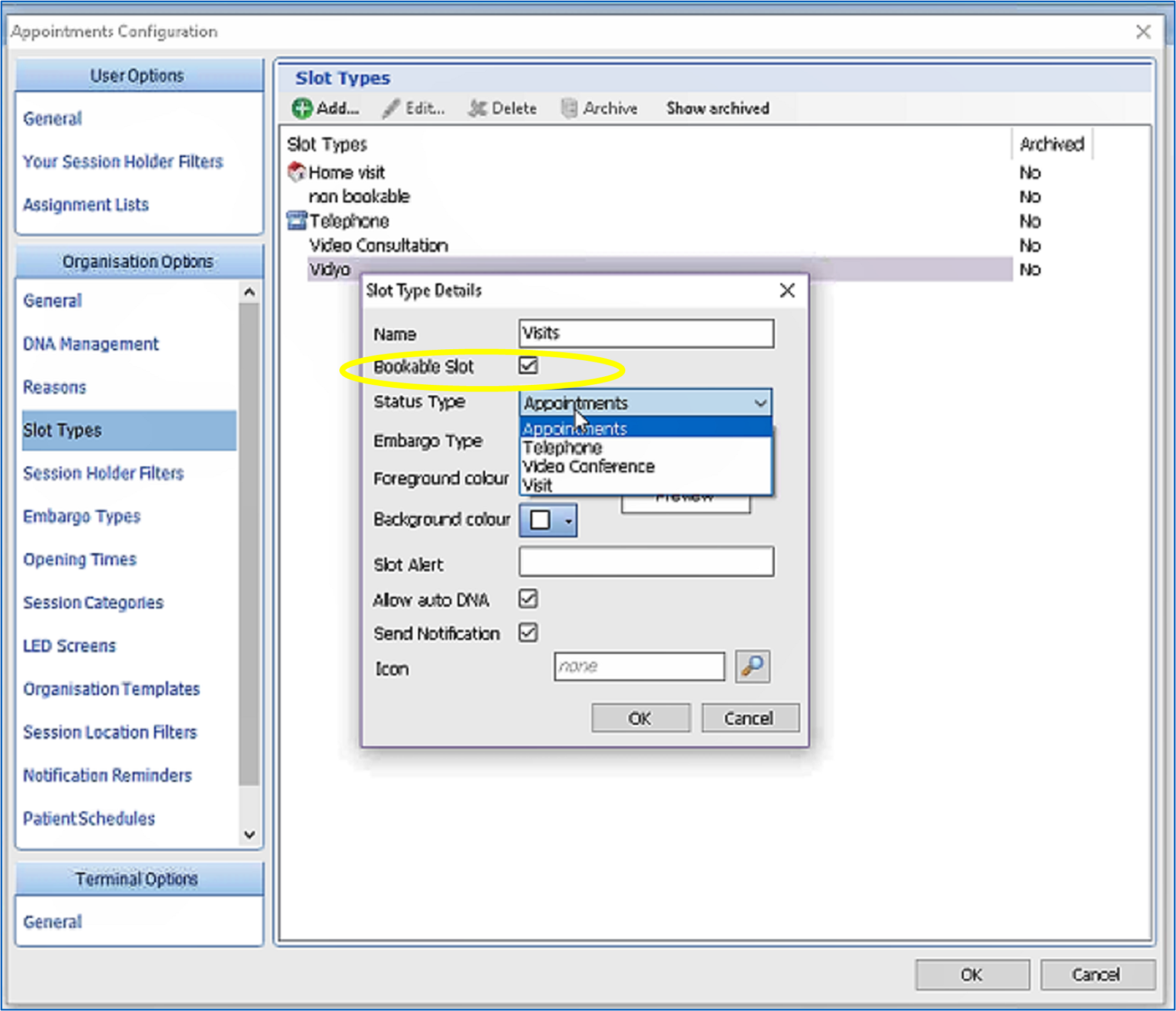Click the Icon name field
Screen dimensions: 1176x1011
639,666
